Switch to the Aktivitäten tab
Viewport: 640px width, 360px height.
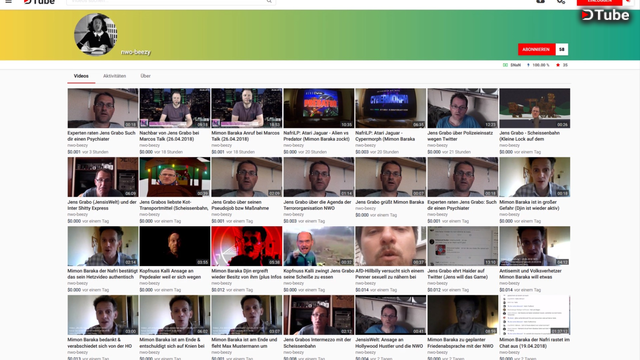(114, 76)
